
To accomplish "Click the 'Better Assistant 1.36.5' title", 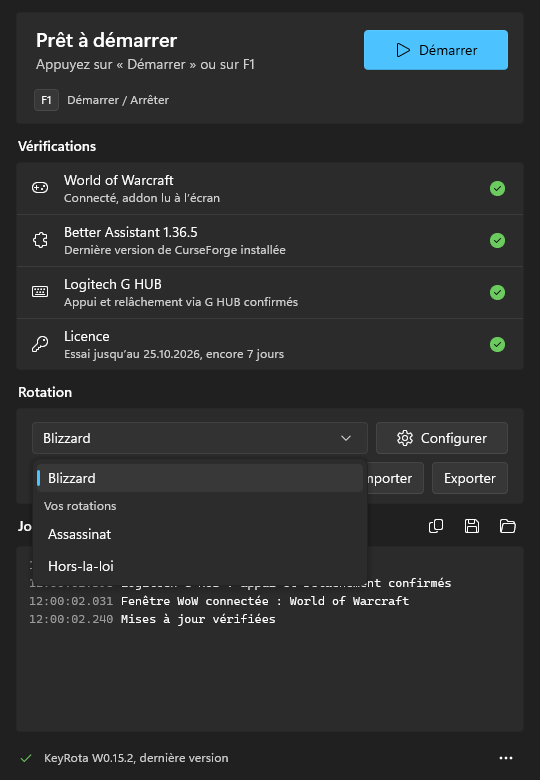I will tap(131, 232).
